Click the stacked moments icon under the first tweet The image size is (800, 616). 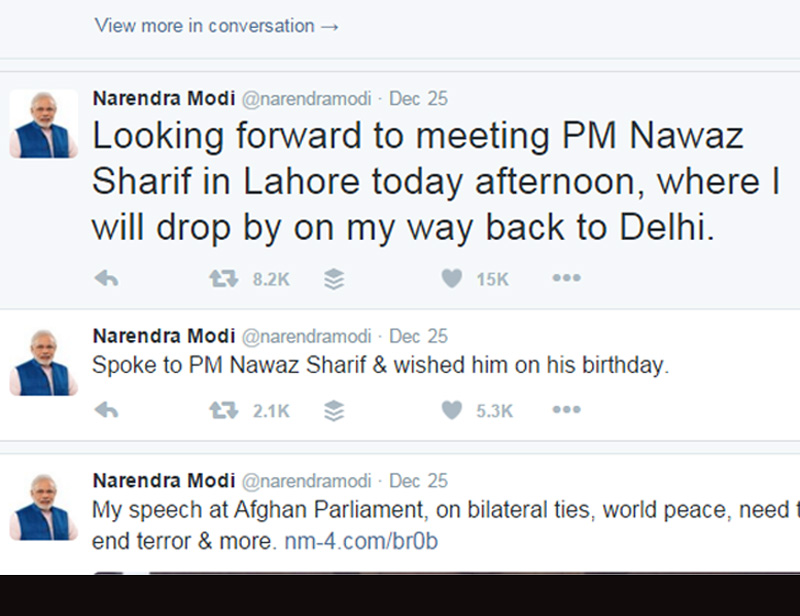point(335,279)
